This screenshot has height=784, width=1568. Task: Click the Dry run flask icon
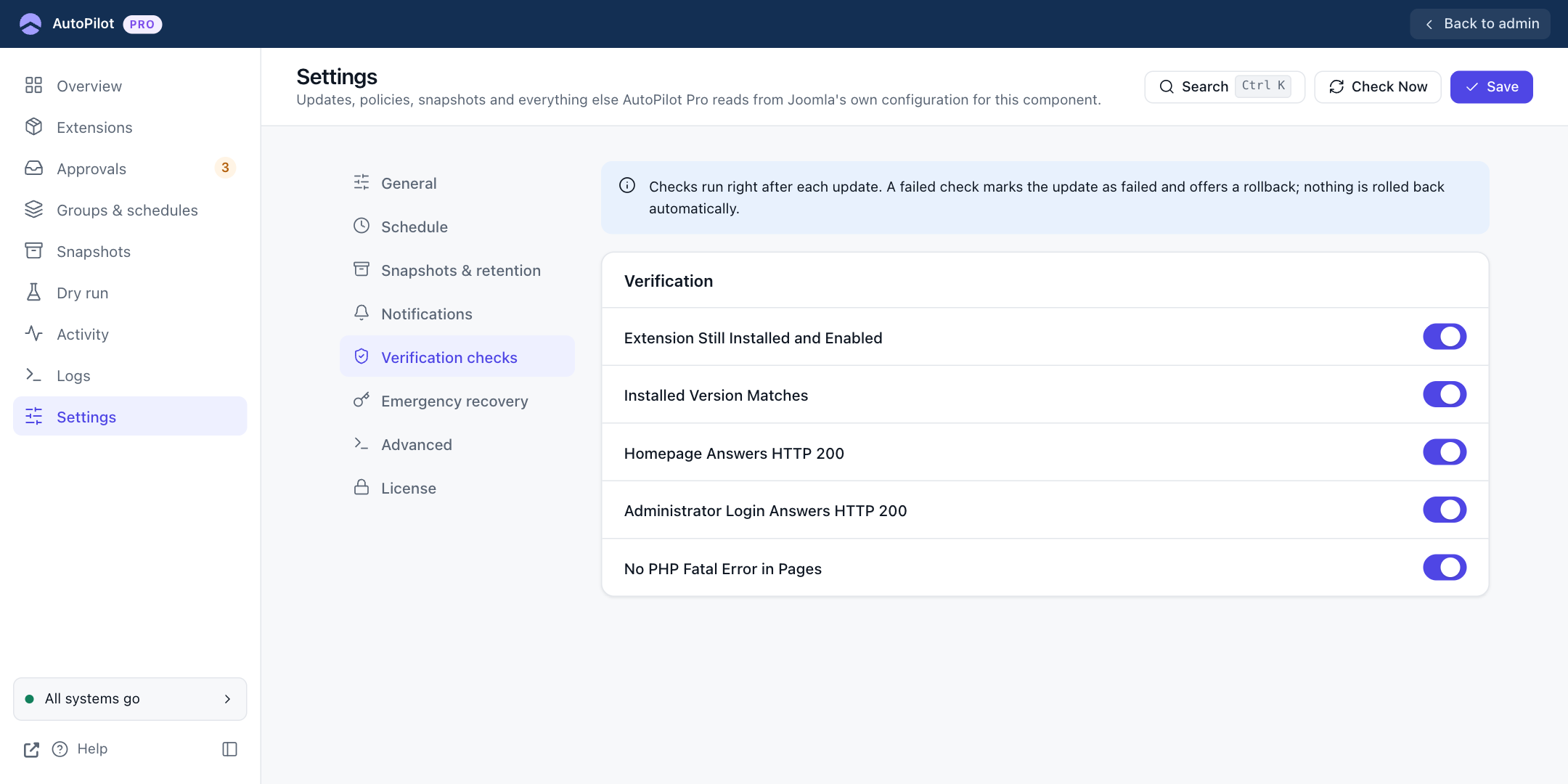point(33,293)
